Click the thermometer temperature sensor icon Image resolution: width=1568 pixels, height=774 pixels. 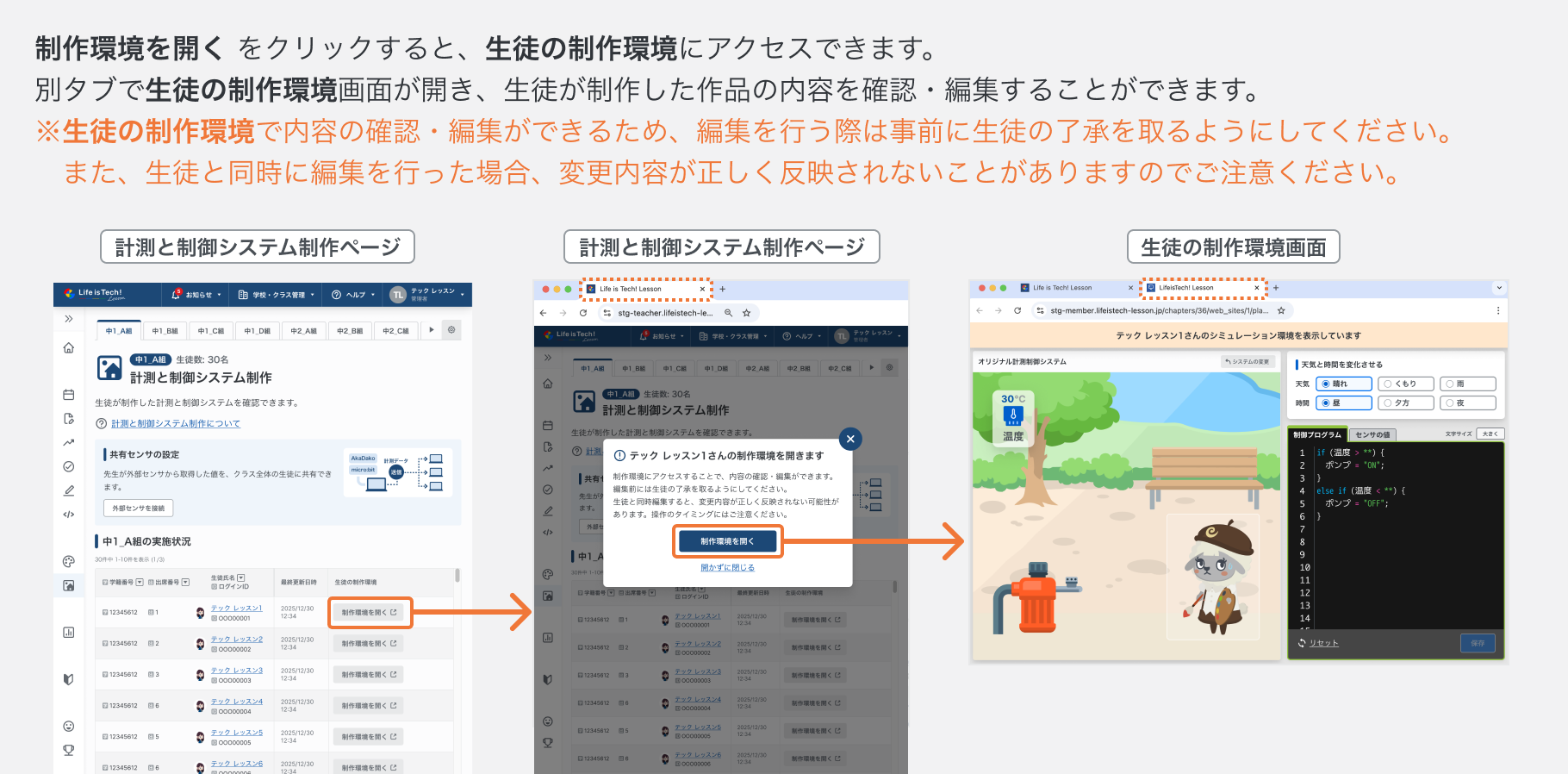(1013, 415)
